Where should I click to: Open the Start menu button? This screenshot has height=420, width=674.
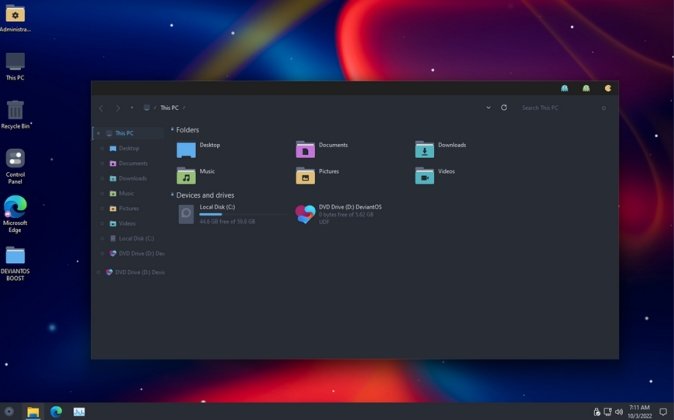tap(9, 411)
